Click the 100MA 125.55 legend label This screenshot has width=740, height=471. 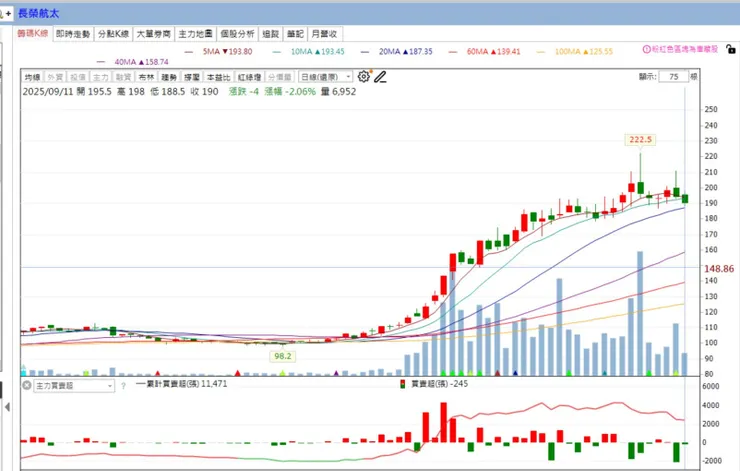coord(584,51)
